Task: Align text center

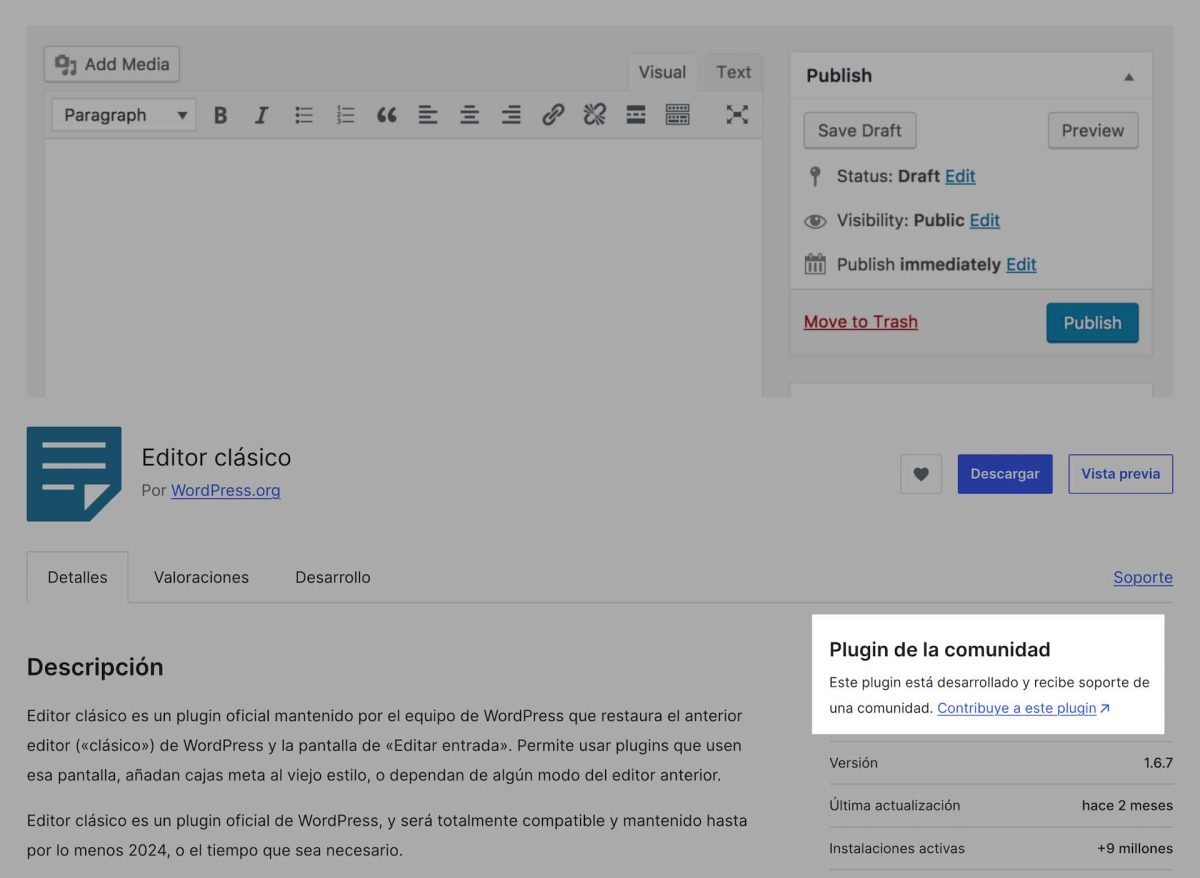Action: click(x=470, y=115)
